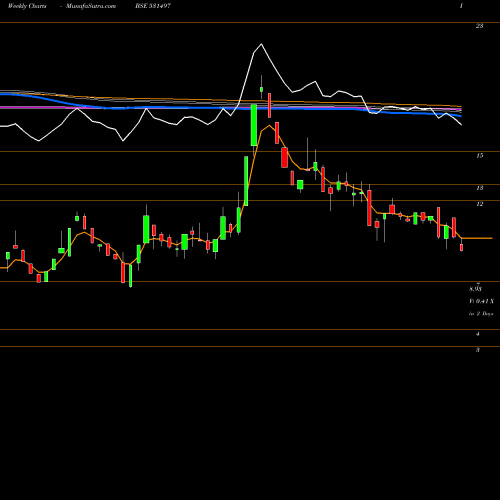500x500 pixels.
Task: Click the price axis label '15'
Action: pos(479,156)
